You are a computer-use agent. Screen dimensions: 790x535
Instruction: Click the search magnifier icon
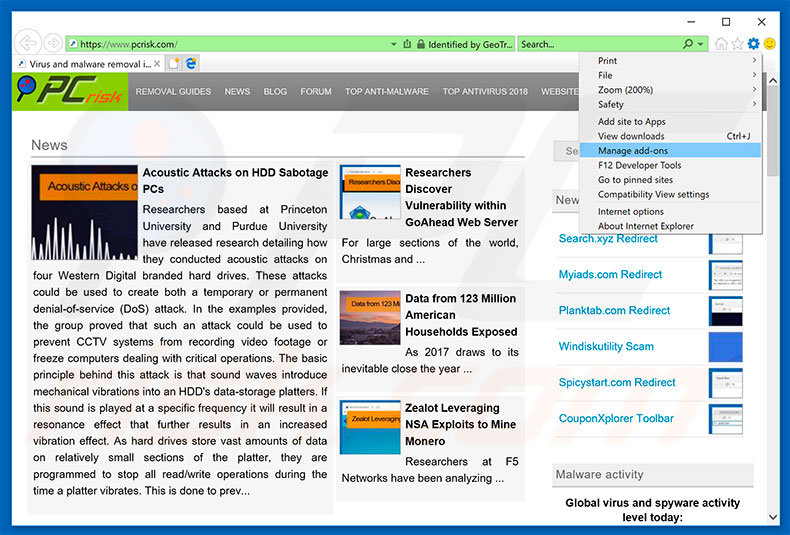coord(688,44)
